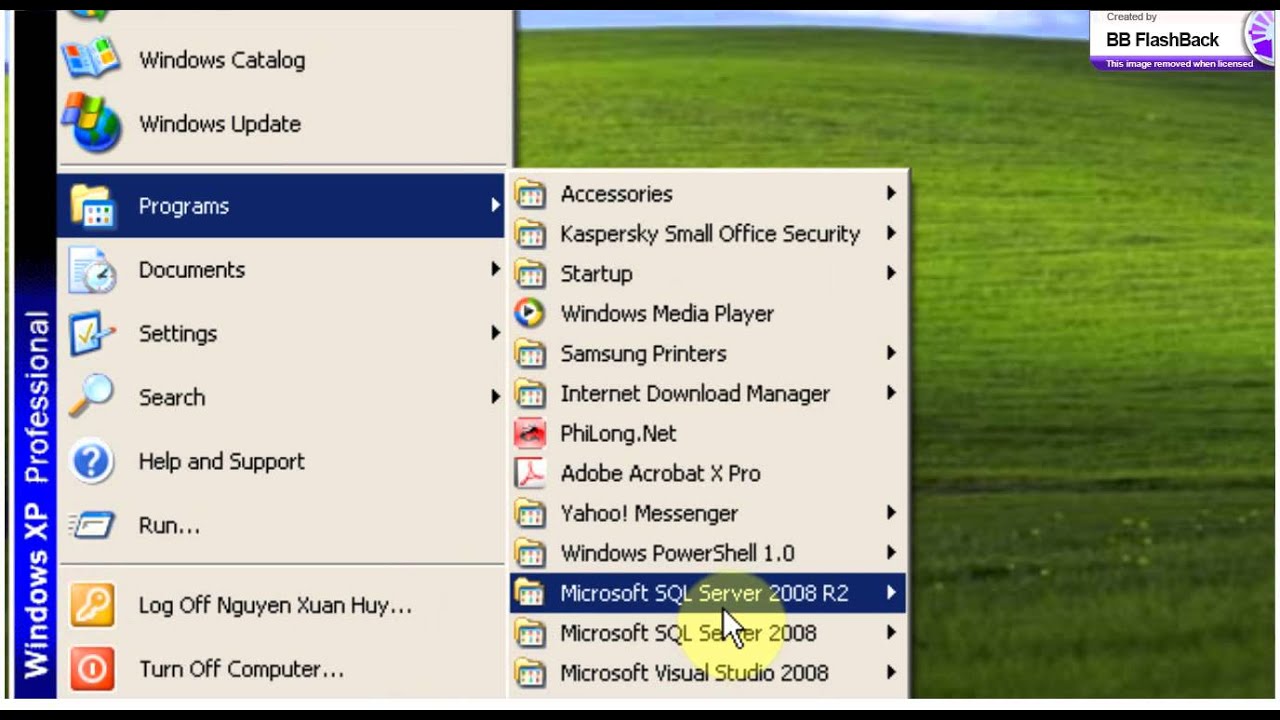This screenshot has width=1280, height=720.
Task: Expand the Documents submenu arrow
Action: [x=495, y=269]
